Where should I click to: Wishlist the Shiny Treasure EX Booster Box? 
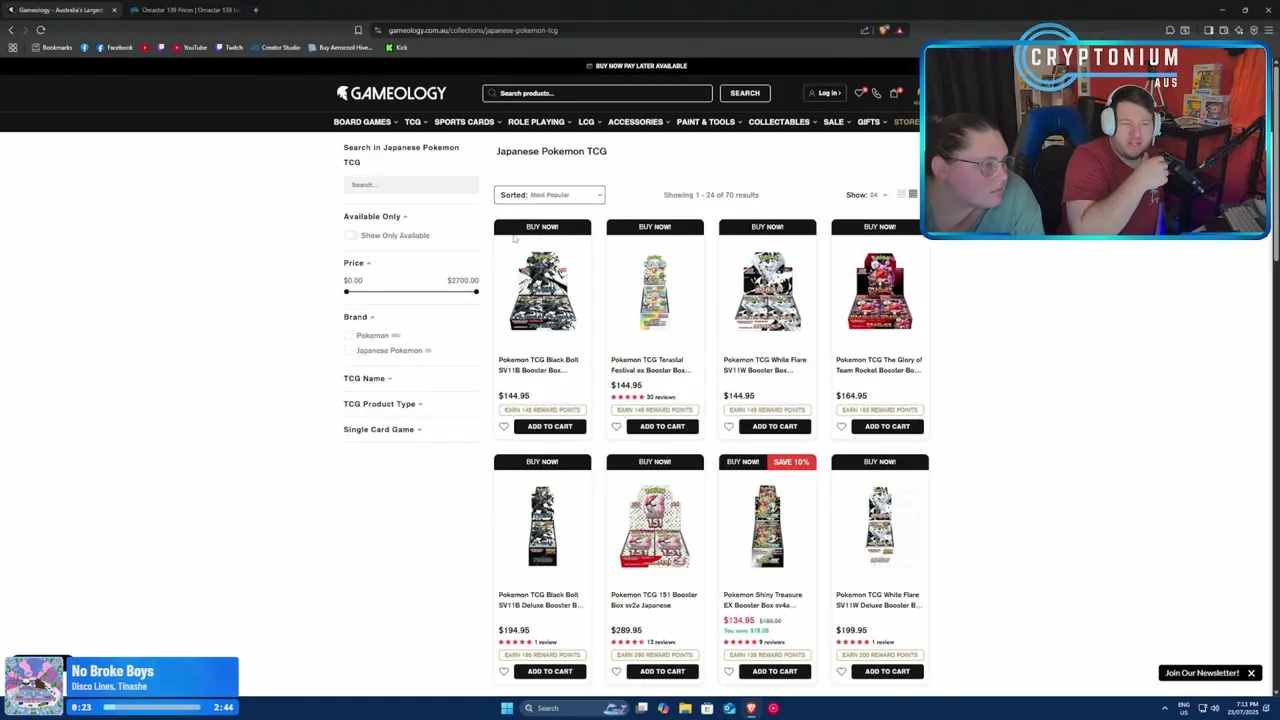[x=729, y=671]
